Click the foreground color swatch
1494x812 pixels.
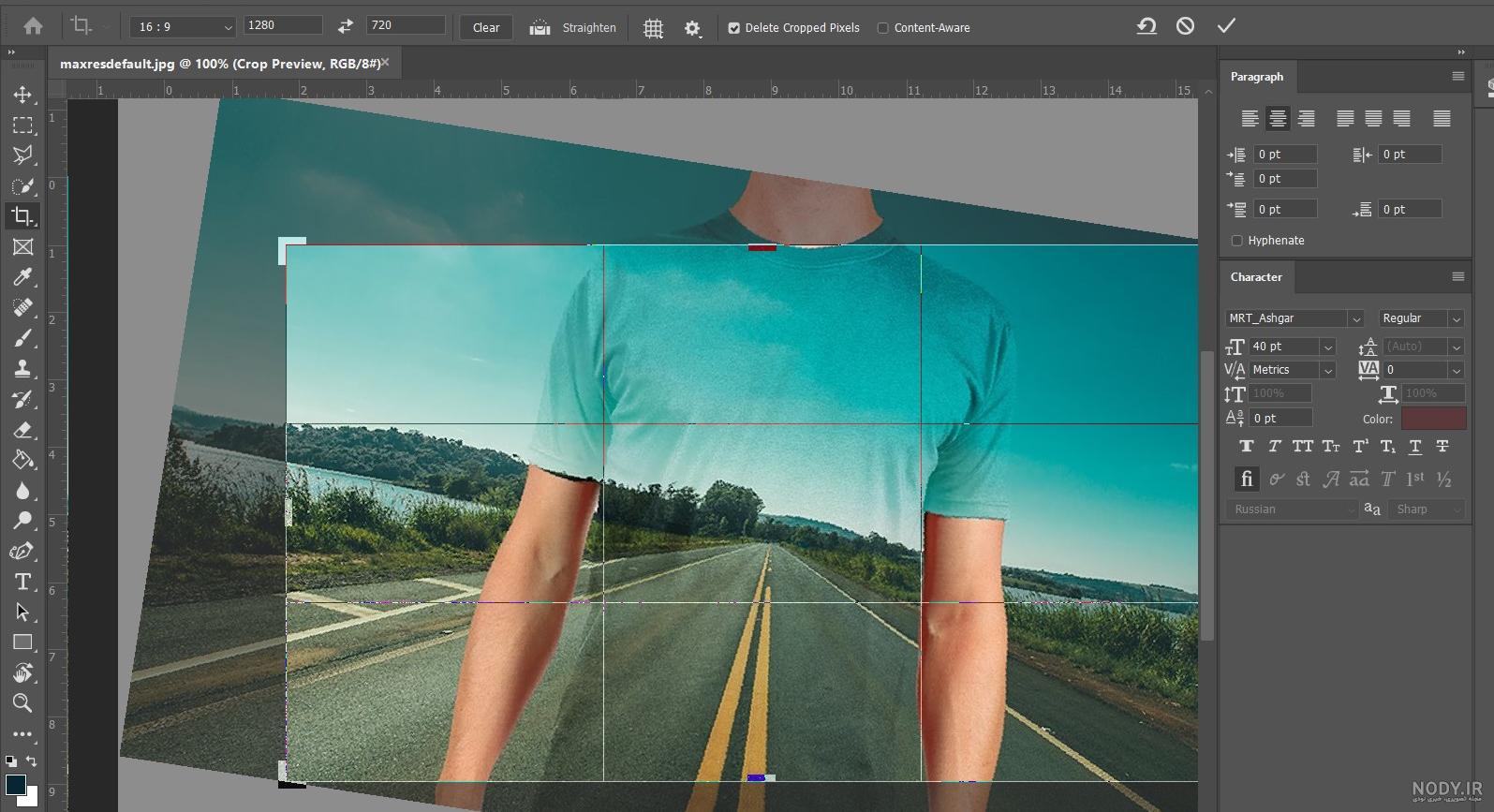(x=16, y=784)
